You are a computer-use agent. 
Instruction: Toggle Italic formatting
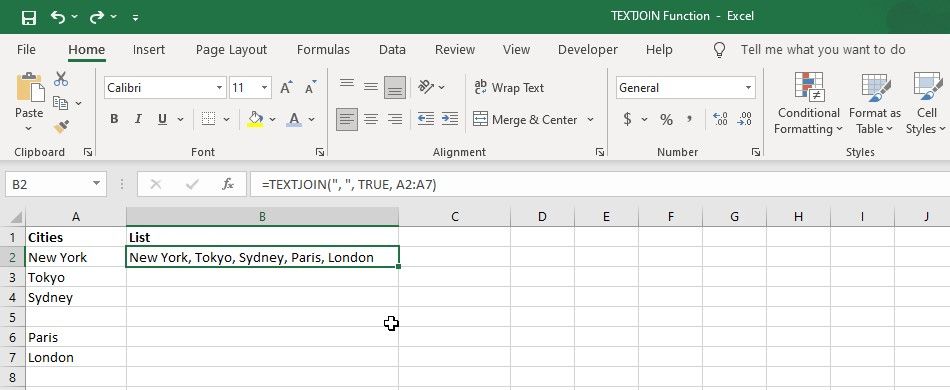click(138, 119)
